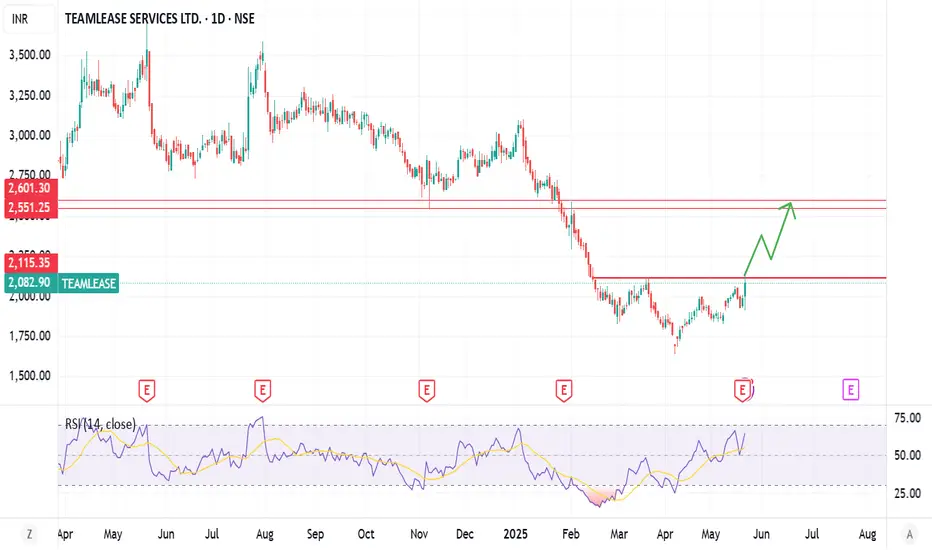The height and width of the screenshot is (550, 932).
Task: Click the Sep label on the time axis
Action: [315, 534]
